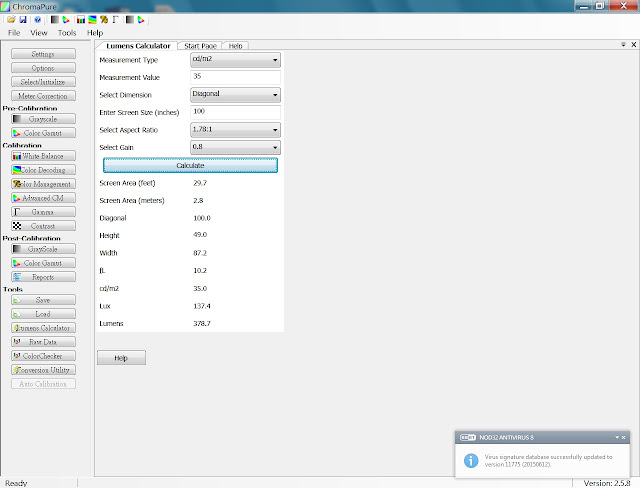Click the Gamma sidebar button
The height and width of the screenshot is (488, 640).
click(x=43, y=212)
